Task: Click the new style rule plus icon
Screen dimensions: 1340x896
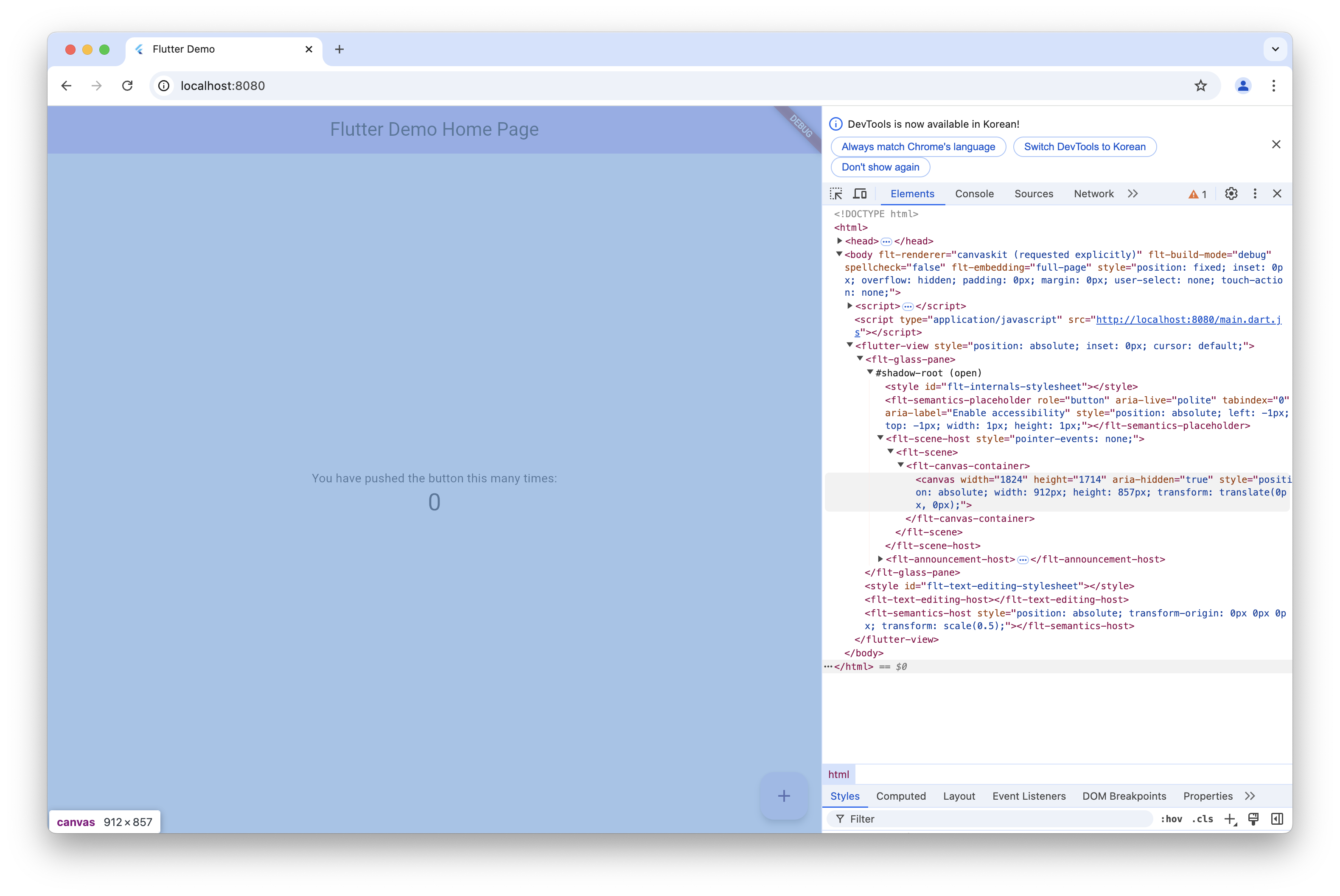Action: (1230, 819)
